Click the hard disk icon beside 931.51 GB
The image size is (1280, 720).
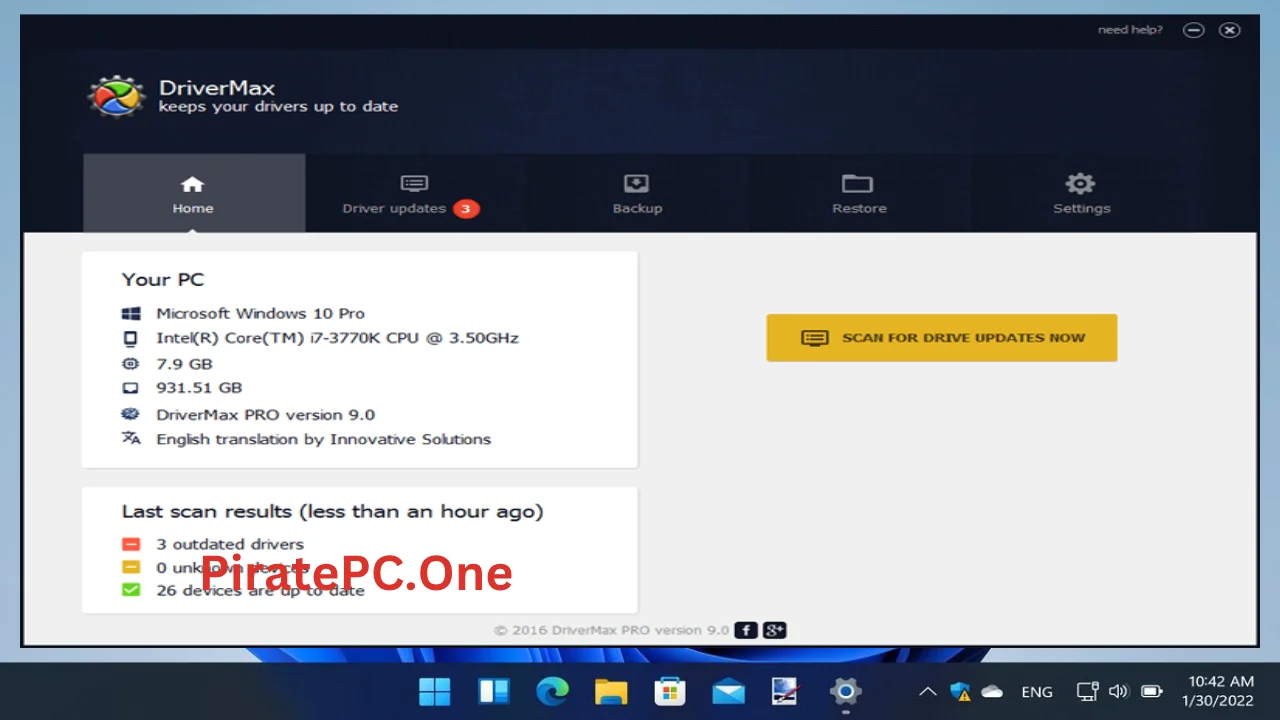click(x=131, y=388)
